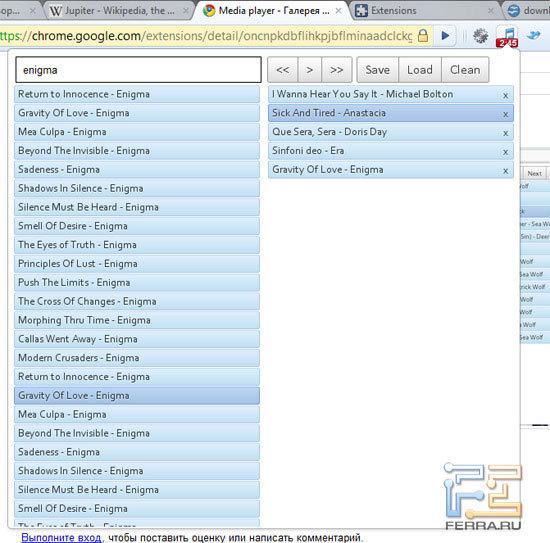Image resolution: width=550 pixels, height=543 pixels.
Task: Close the Media player tab
Action: [x=338, y=11]
